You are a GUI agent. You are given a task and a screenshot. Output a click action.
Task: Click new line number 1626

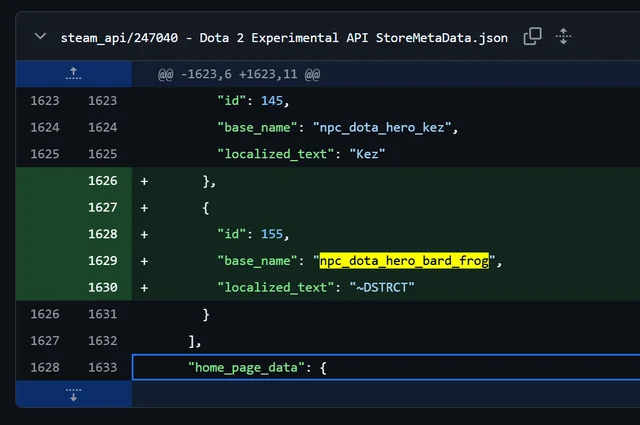click(x=102, y=180)
